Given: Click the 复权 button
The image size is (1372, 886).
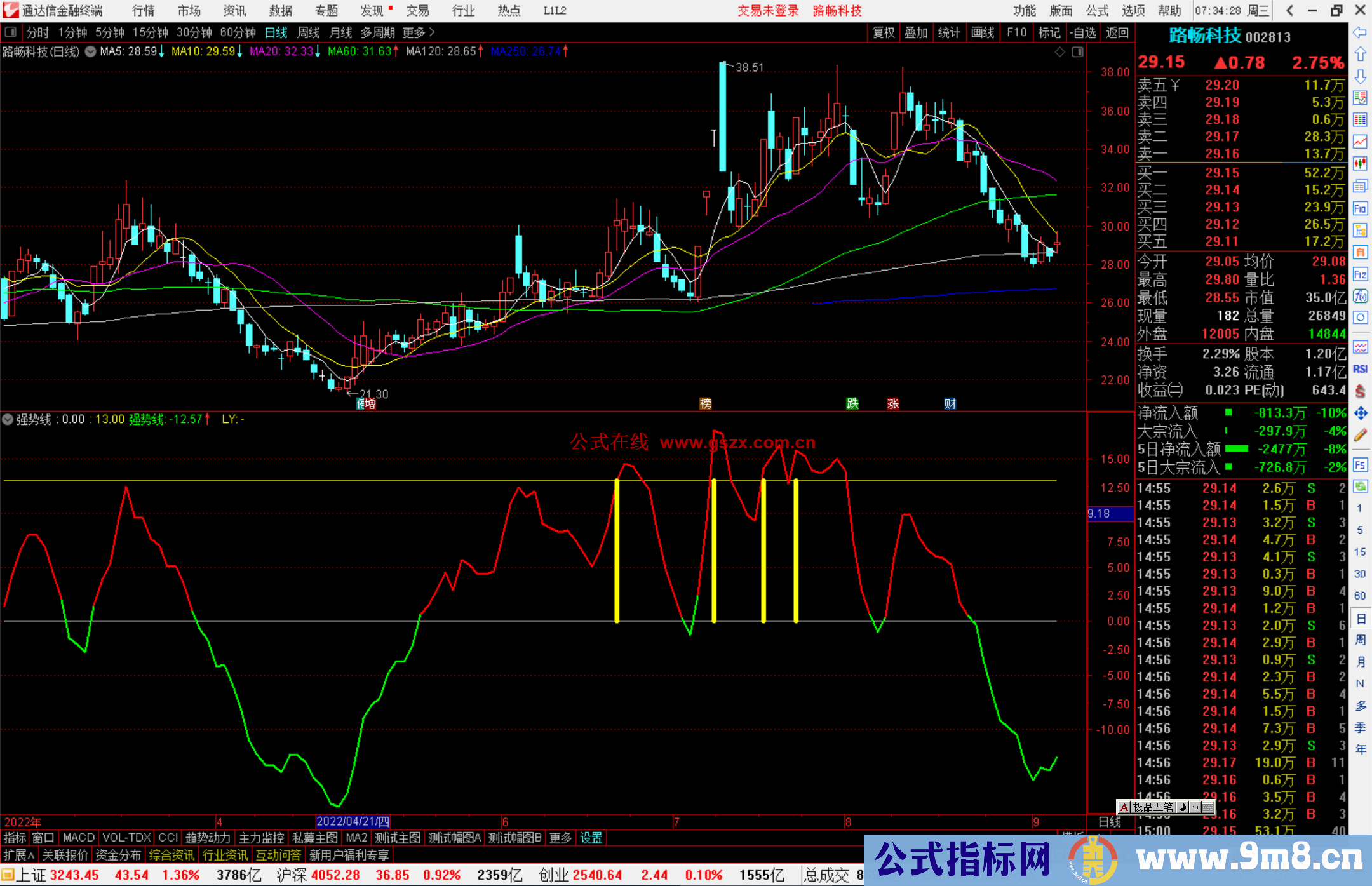Looking at the screenshot, I should click(x=883, y=32).
